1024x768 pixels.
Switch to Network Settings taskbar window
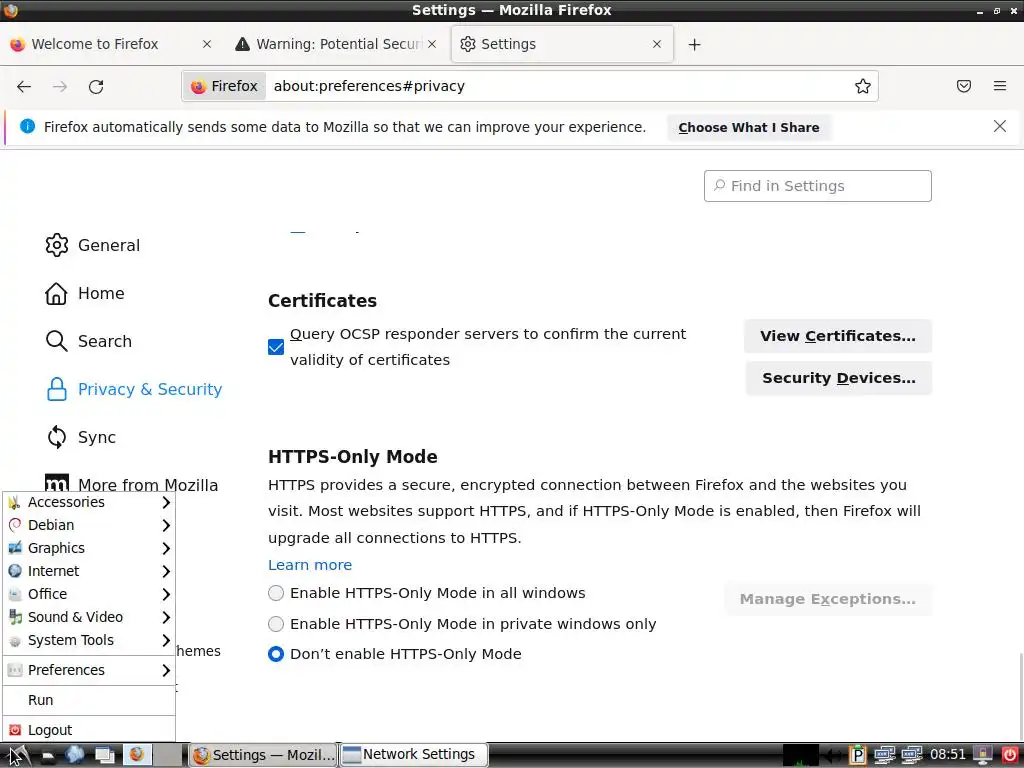point(413,755)
